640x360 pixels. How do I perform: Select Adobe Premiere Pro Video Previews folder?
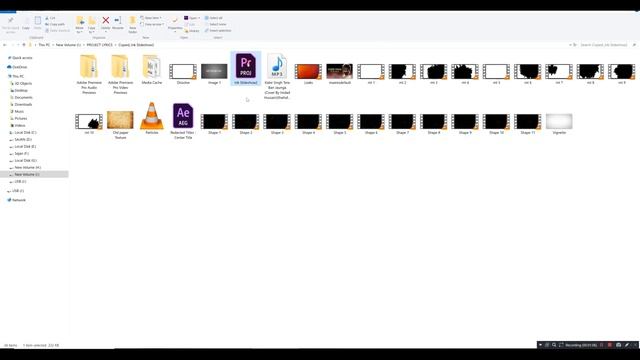[120, 73]
